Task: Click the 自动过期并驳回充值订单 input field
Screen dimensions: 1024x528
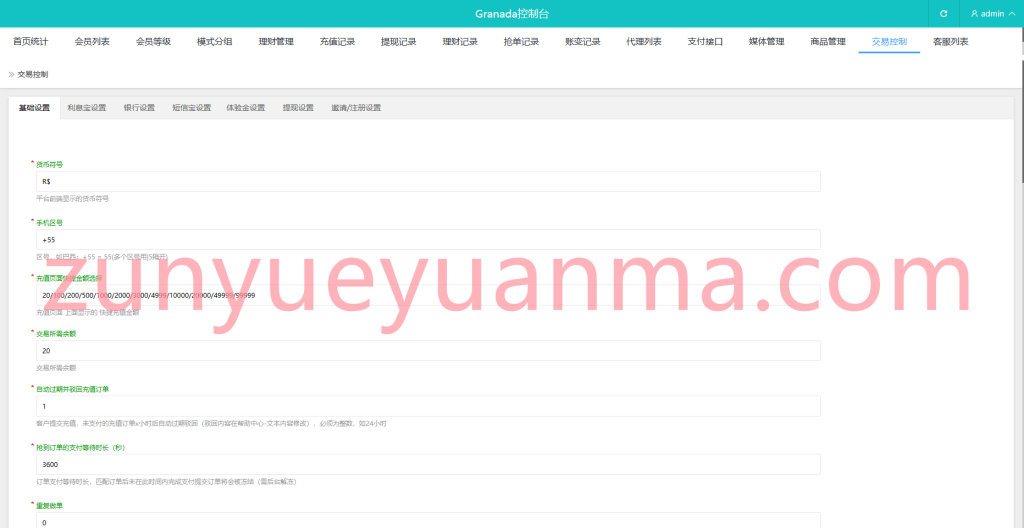Action: tap(428, 406)
